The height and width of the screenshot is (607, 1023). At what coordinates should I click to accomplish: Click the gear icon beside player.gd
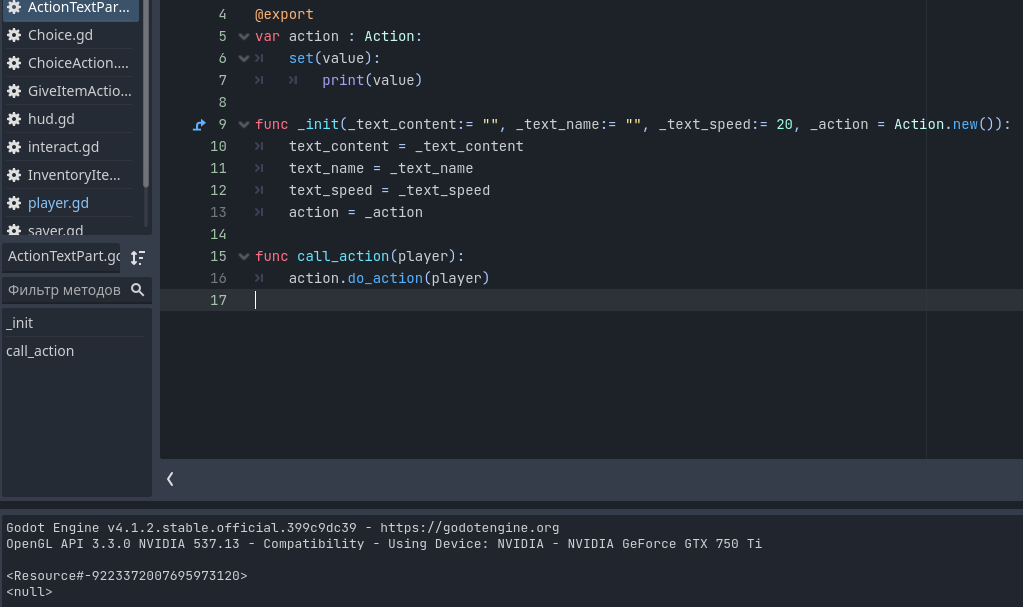[14, 204]
